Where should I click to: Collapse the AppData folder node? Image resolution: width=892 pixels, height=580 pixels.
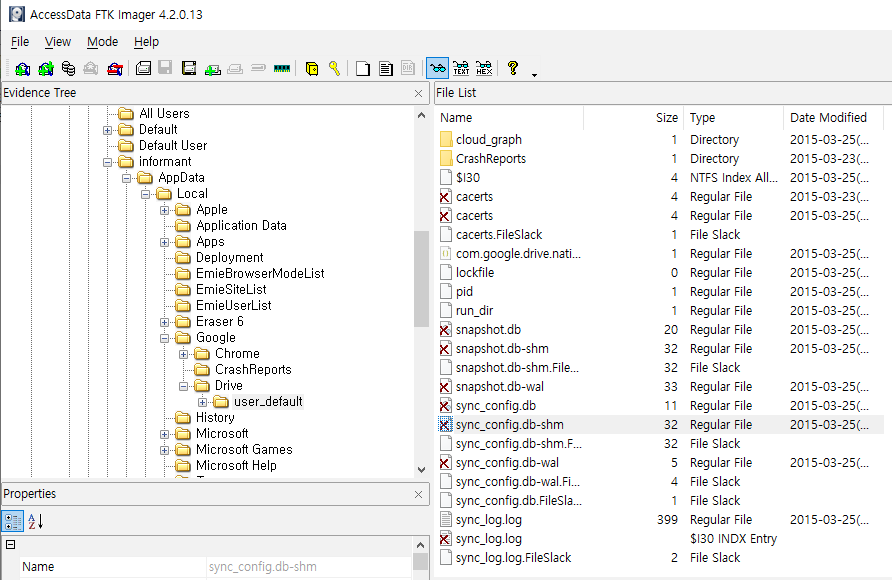pyautogui.click(x=126, y=178)
